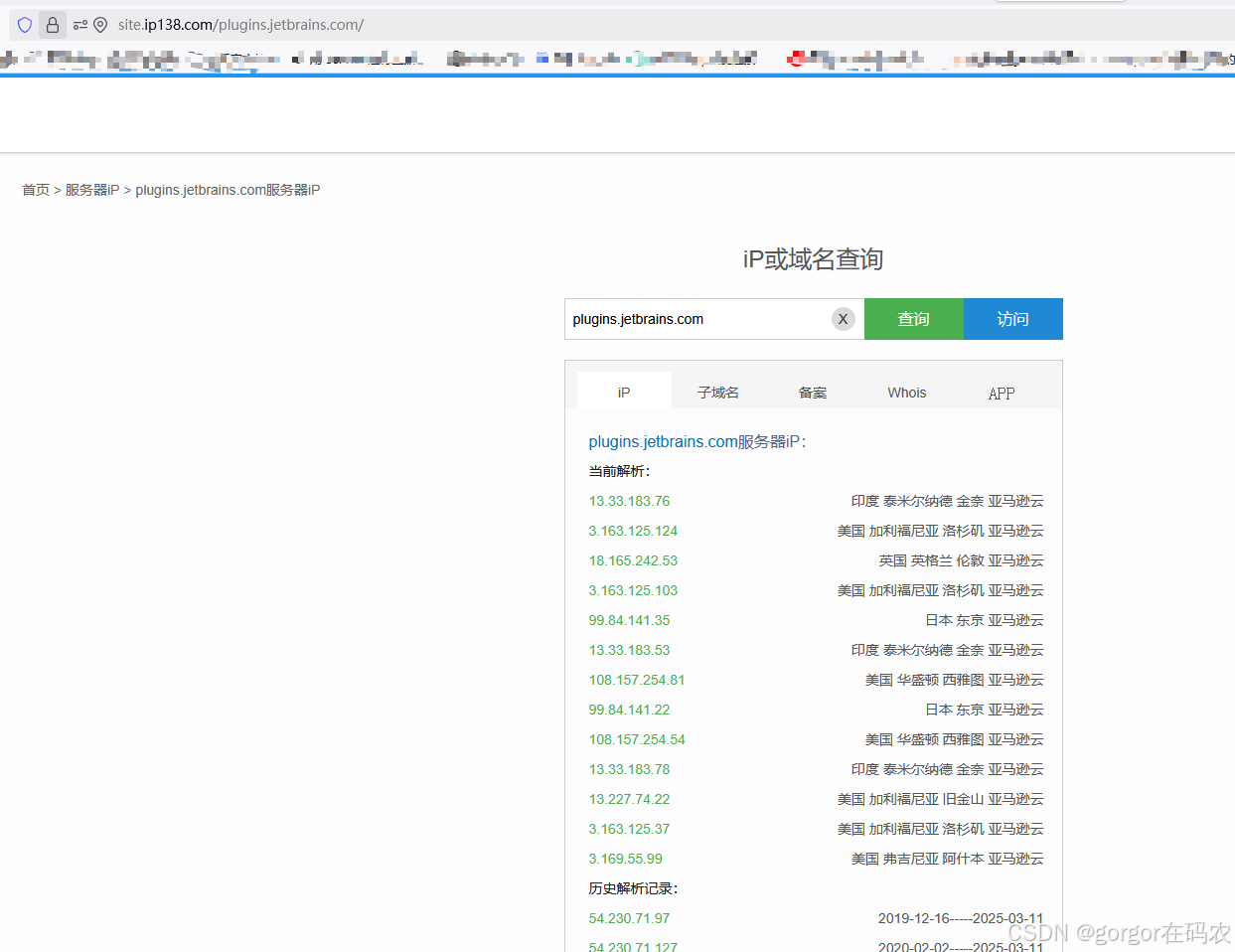
Task: Click the 当前解析 label
Action: coord(619,471)
